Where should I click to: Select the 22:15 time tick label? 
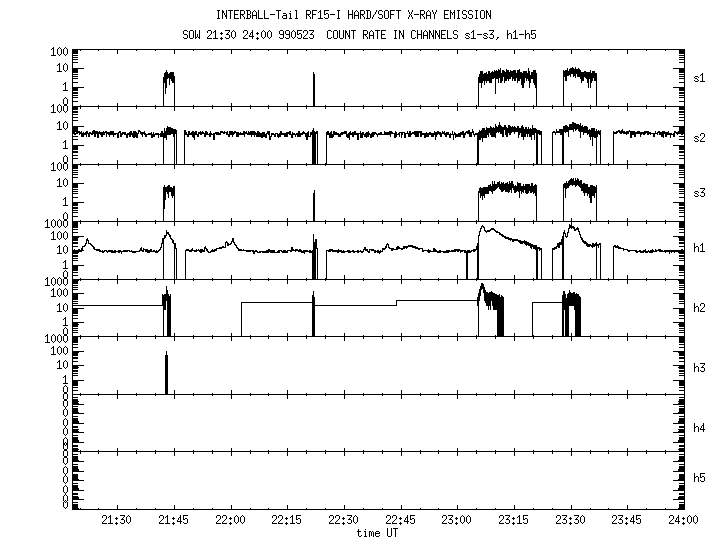287,520
